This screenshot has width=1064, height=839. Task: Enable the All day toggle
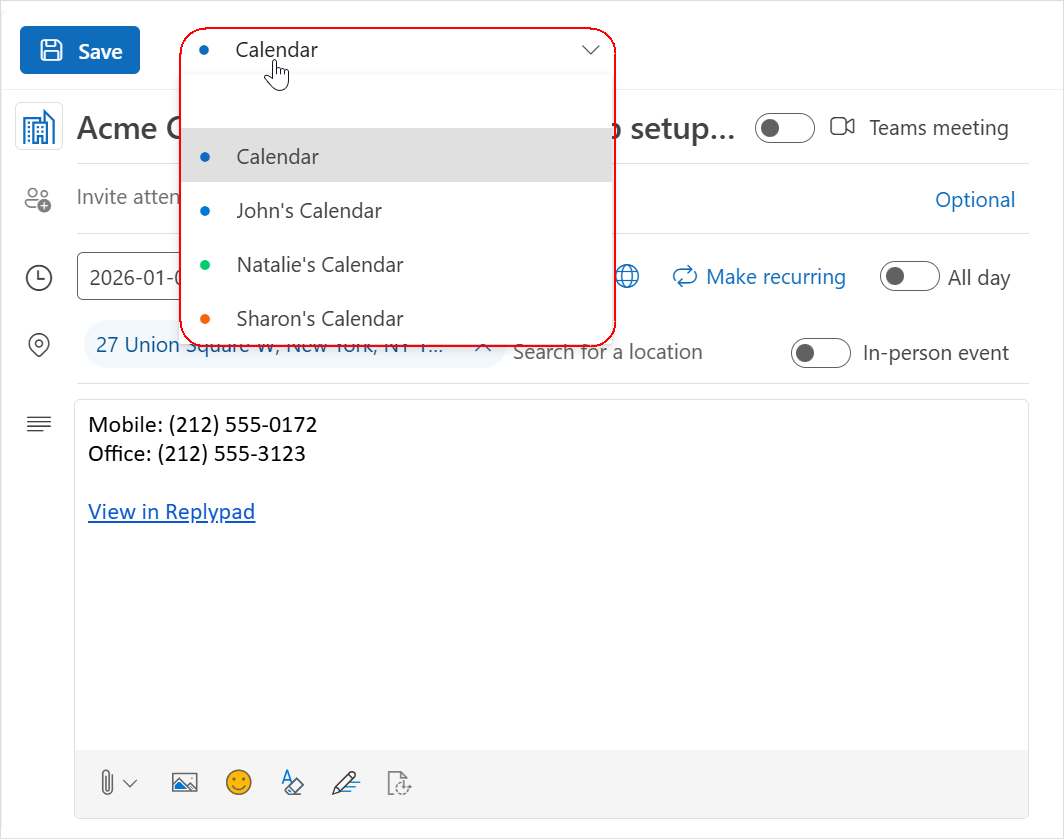pyautogui.click(x=909, y=277)
